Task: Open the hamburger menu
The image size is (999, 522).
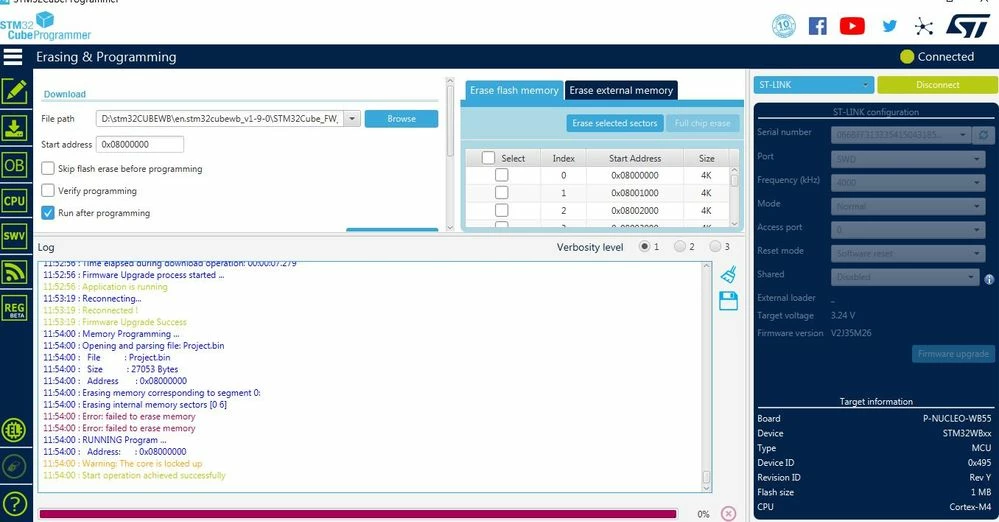Action: (x=13, y=57)
